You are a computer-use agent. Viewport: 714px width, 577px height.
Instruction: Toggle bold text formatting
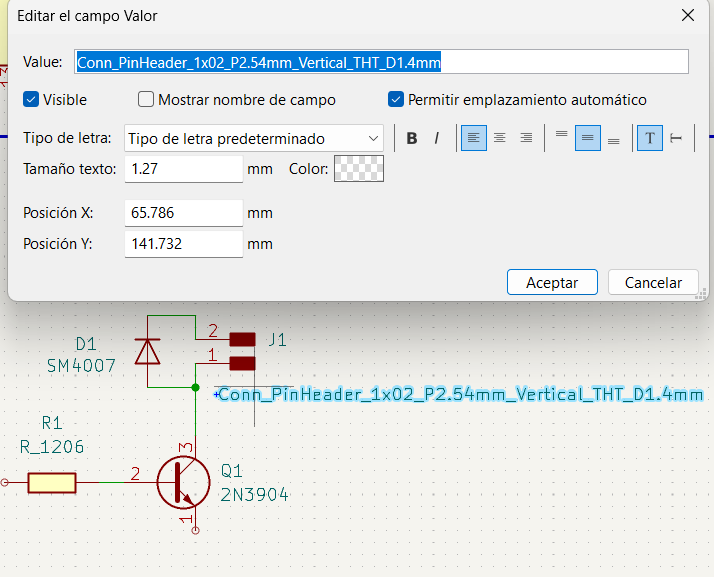pos(412,138)
